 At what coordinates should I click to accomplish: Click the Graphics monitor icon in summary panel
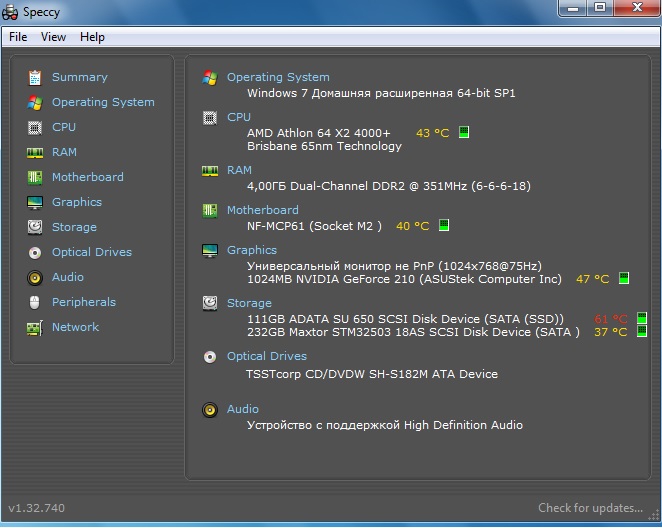[210, 251]
